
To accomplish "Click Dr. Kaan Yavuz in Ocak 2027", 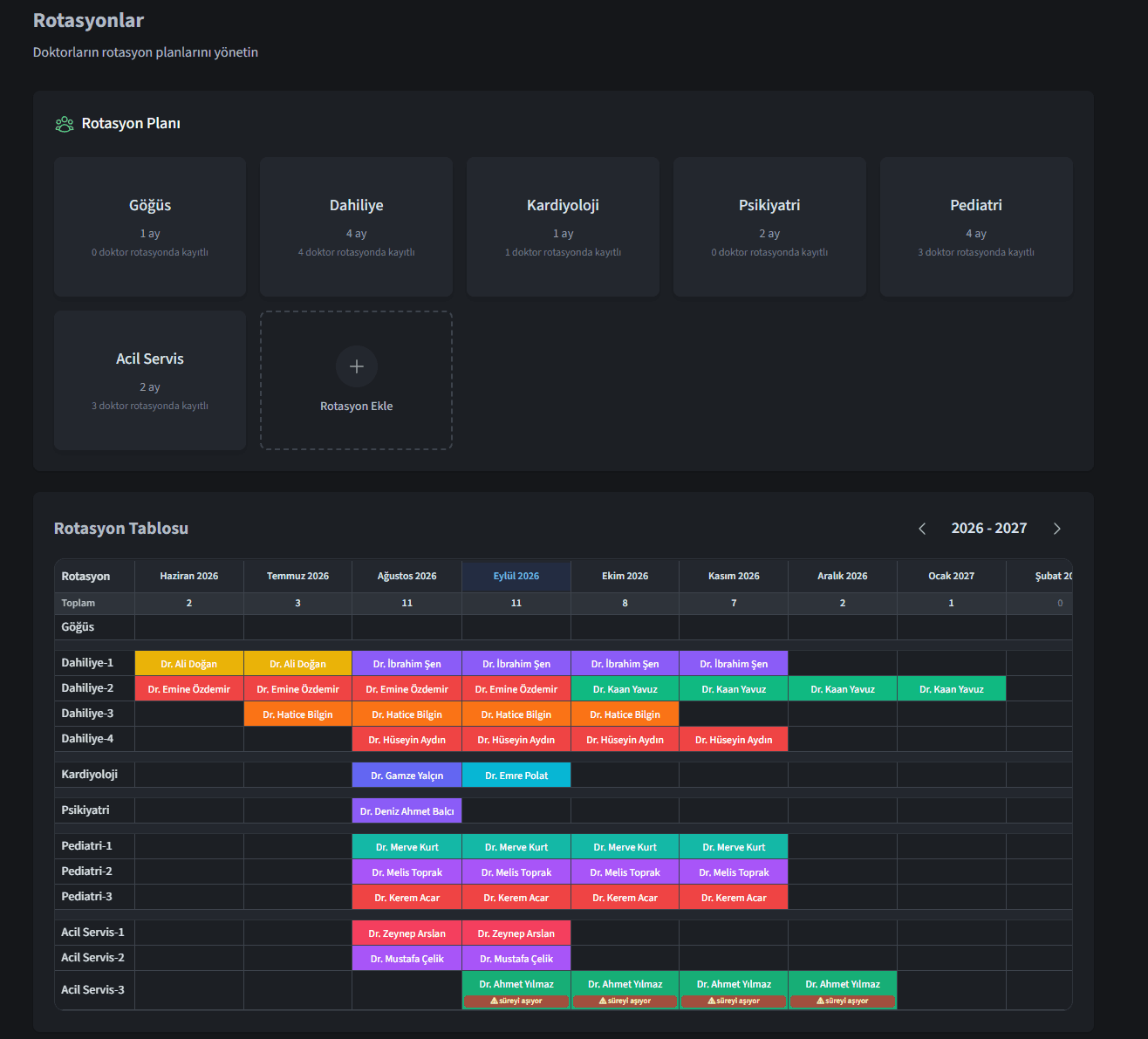I will 951,689.
